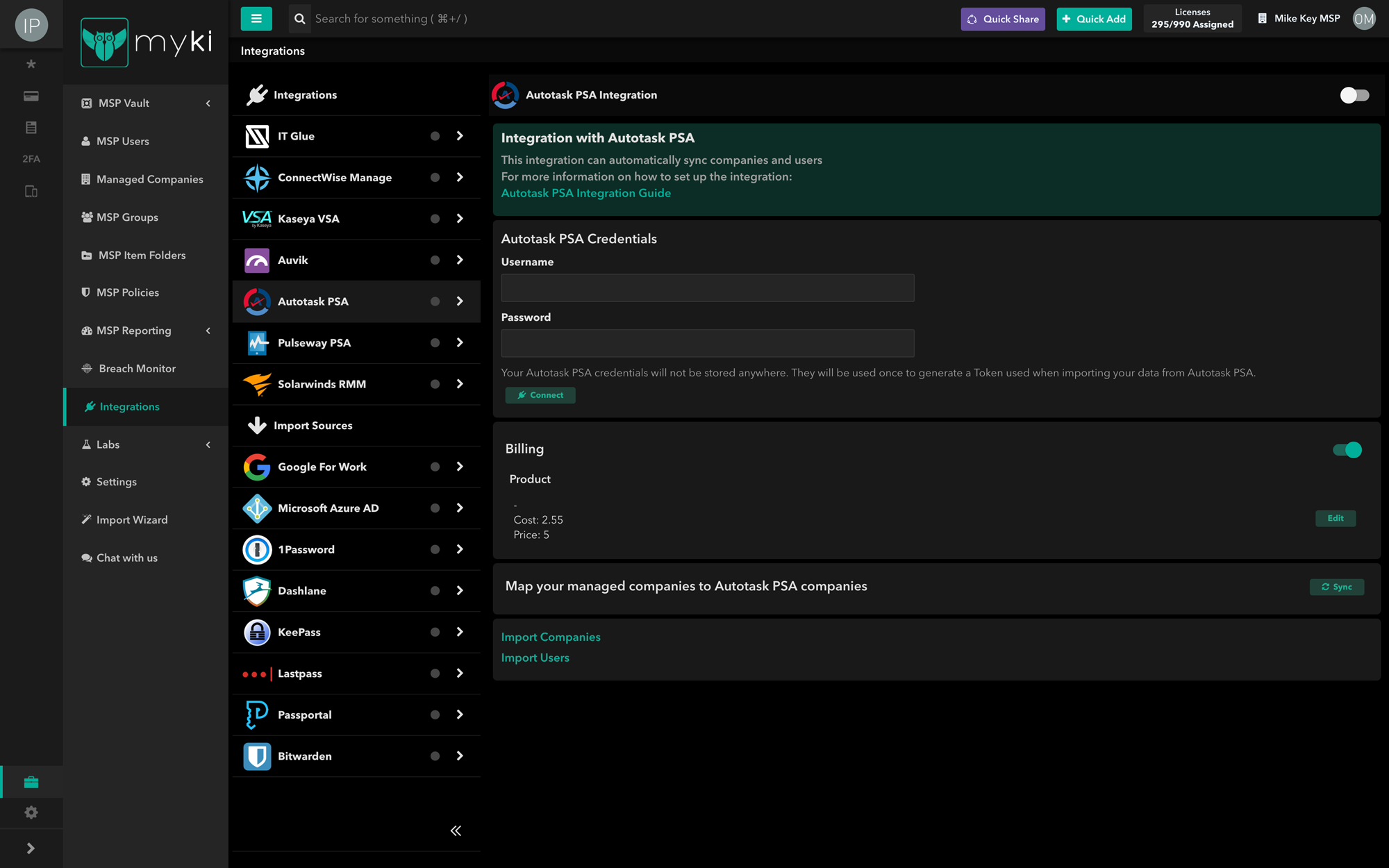Expand the MSP Vault submenu chevron
The image size is (1389, 868).
tap(208, 103)
